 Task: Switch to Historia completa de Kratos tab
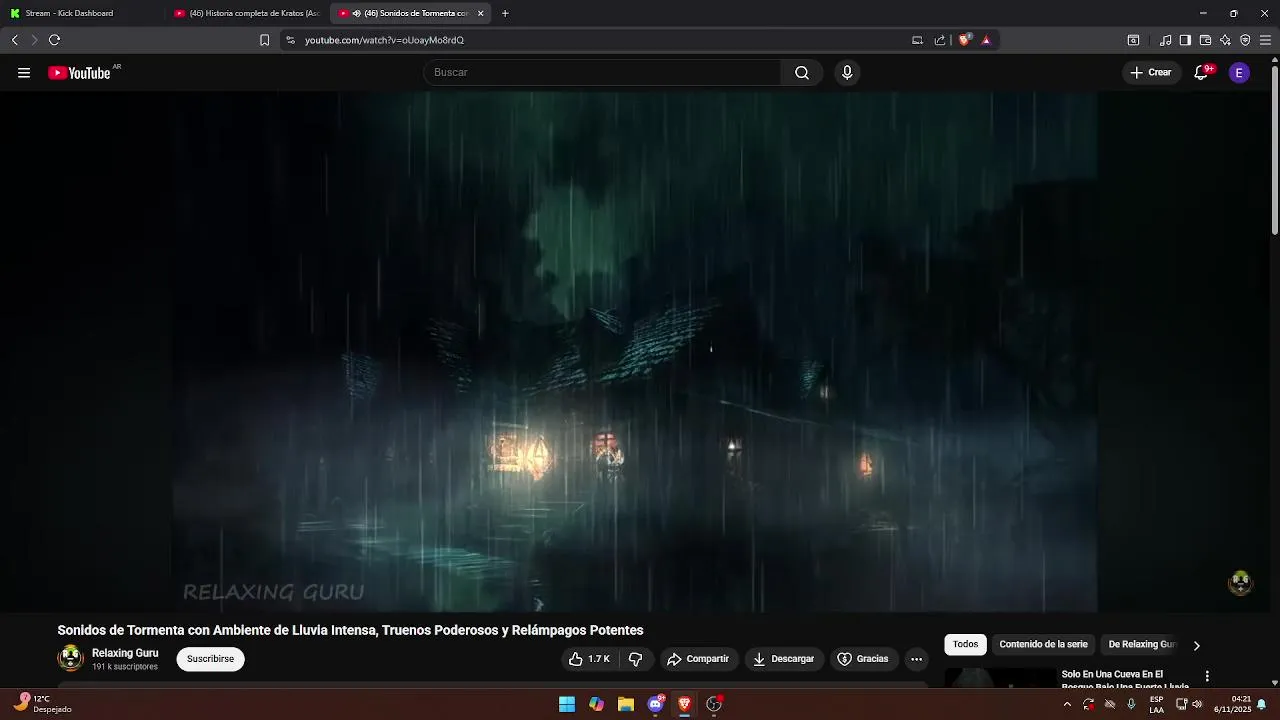pyautogui.click(x=248, y=13)
